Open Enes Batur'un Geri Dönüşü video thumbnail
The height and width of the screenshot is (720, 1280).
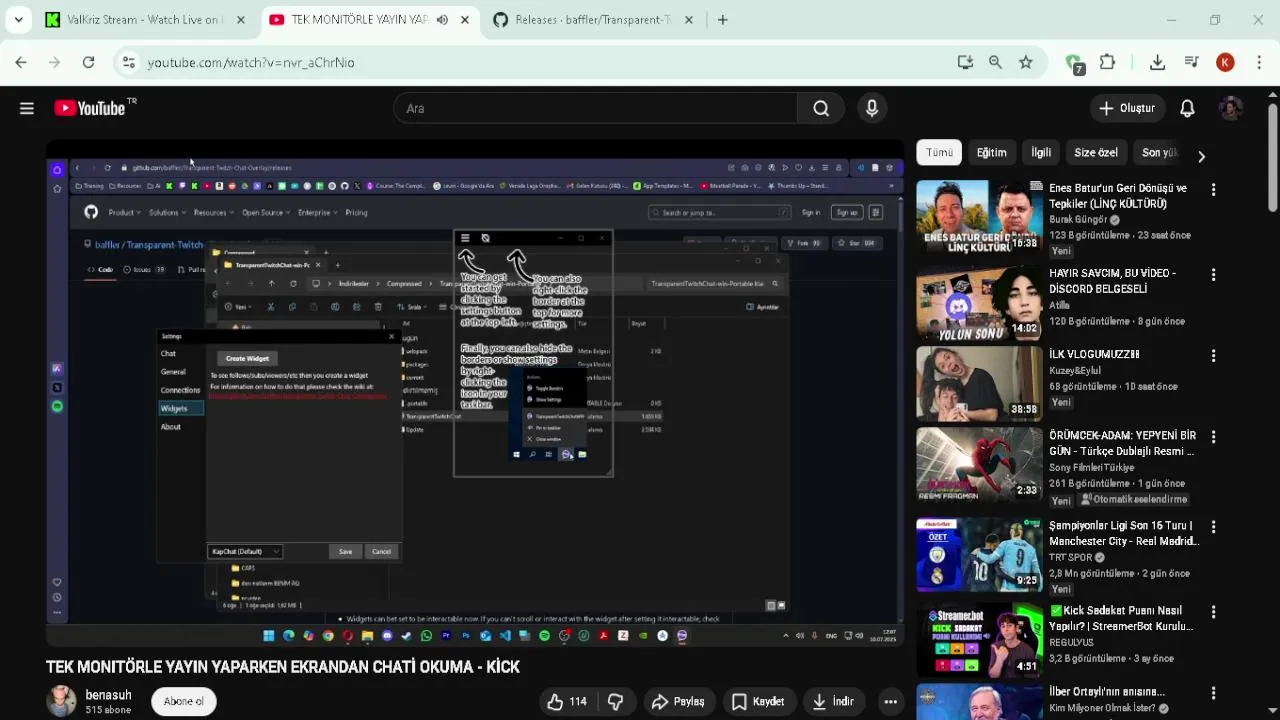(979, 217)
